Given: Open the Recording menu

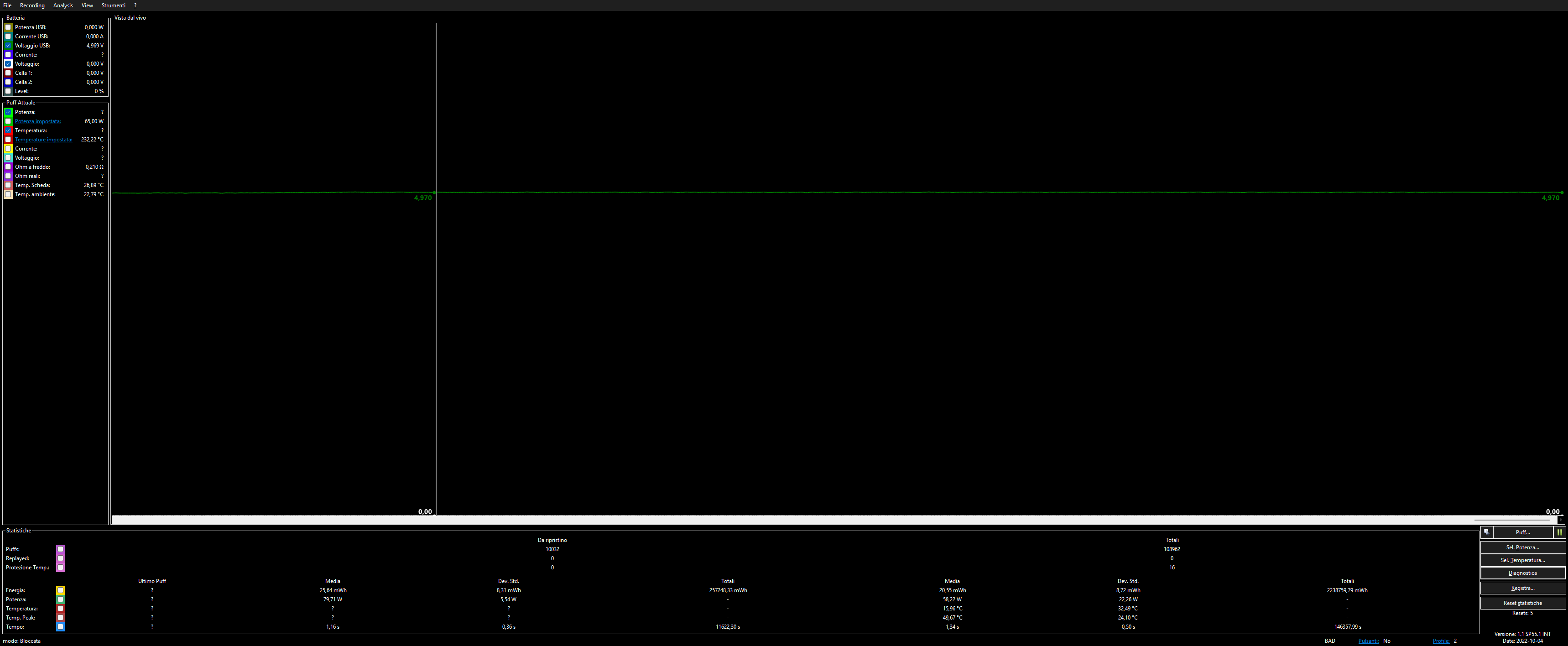Looking at the screenshot, I should tap(31, 5).
